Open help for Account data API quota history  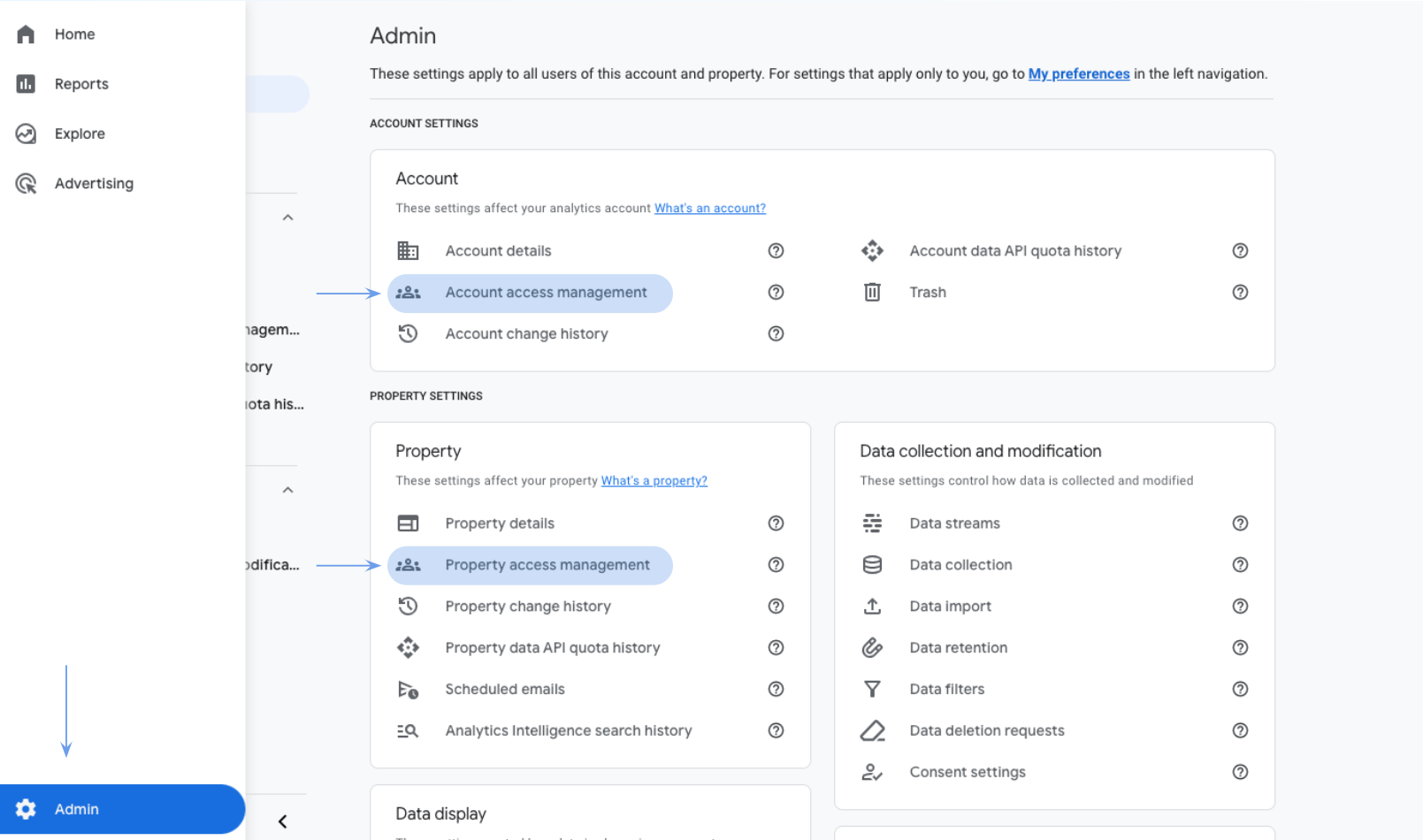[x=1240, y=251]
